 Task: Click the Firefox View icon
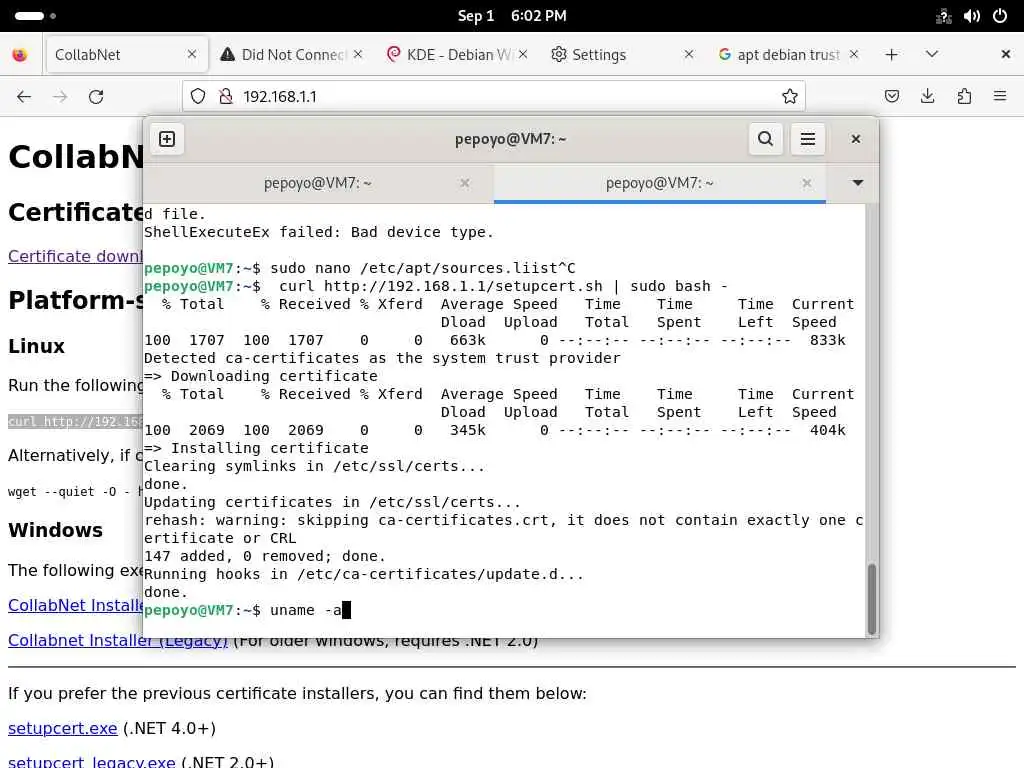(x=20, y=55)
